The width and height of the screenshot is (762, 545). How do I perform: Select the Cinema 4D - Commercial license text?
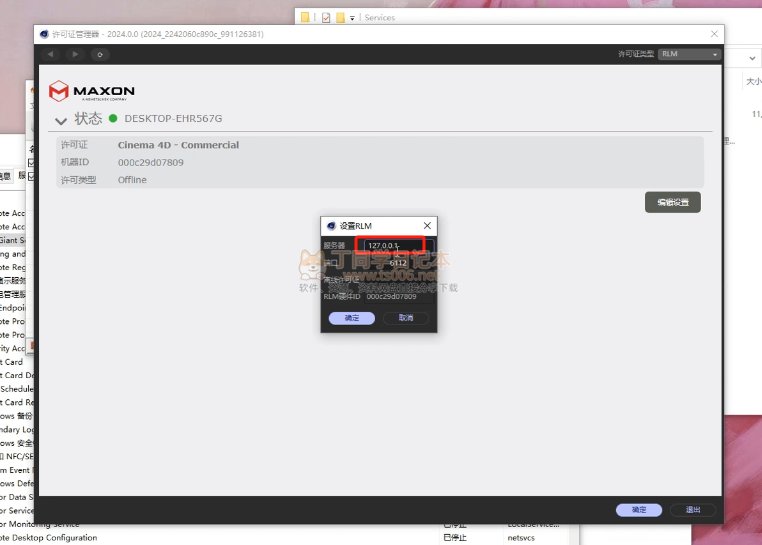[x=178, y=145]
